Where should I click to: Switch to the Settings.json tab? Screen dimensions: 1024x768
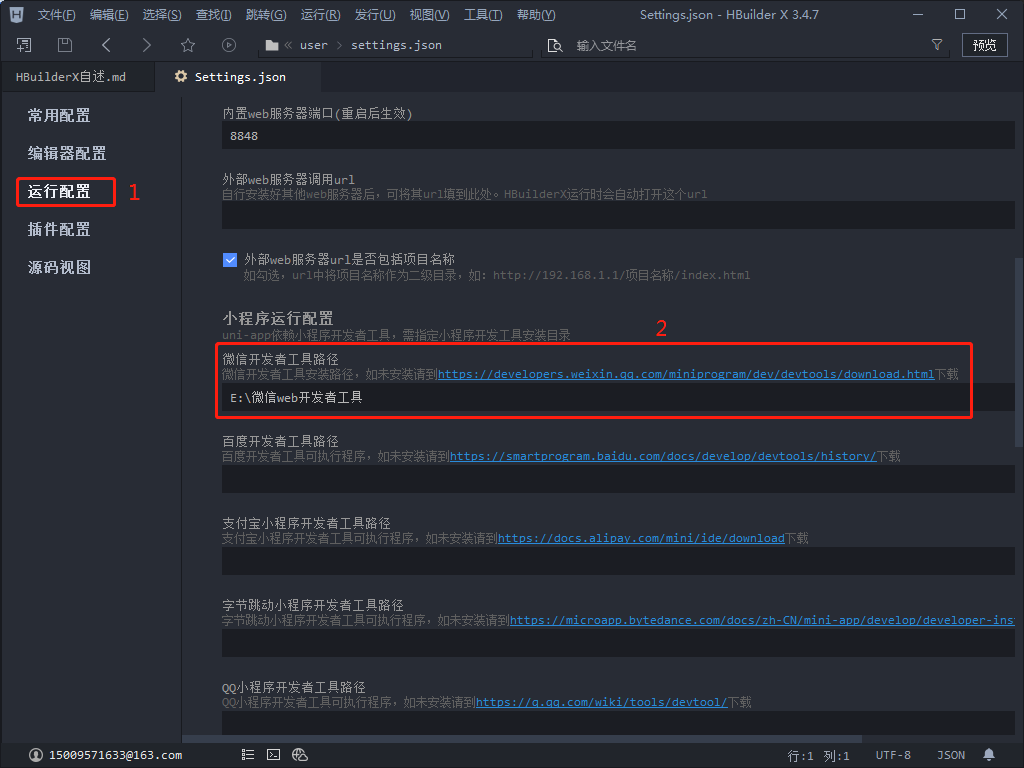[238, 77]
